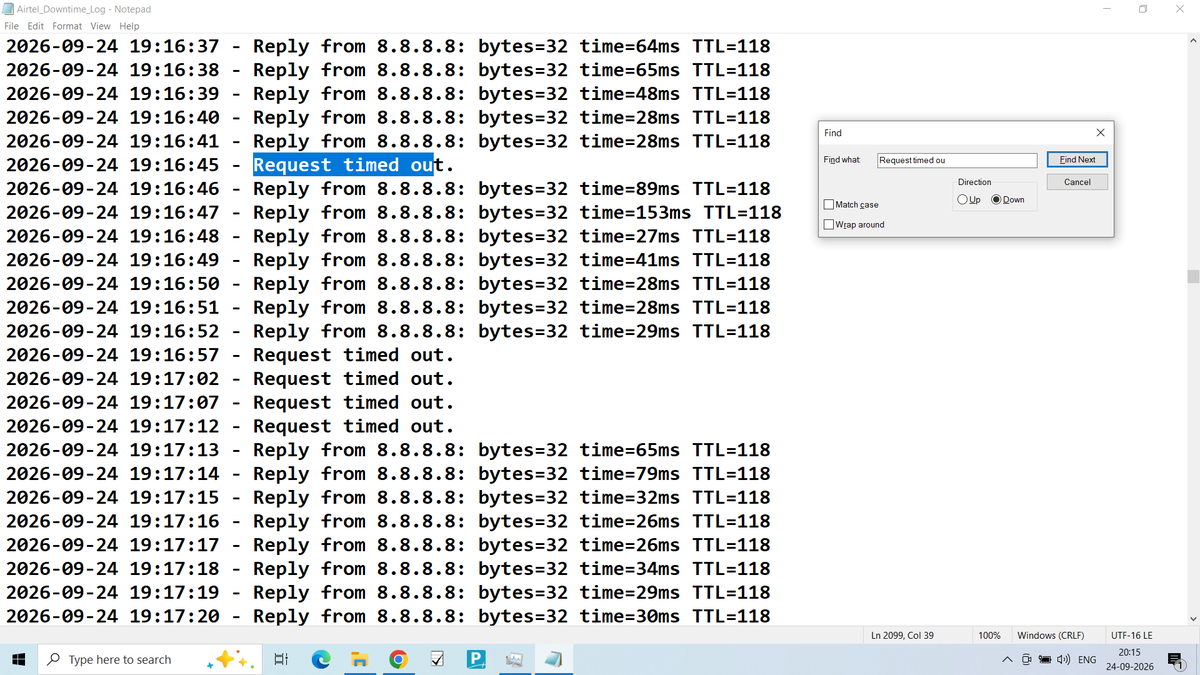Open the File menu

click(x=13, y=26)
